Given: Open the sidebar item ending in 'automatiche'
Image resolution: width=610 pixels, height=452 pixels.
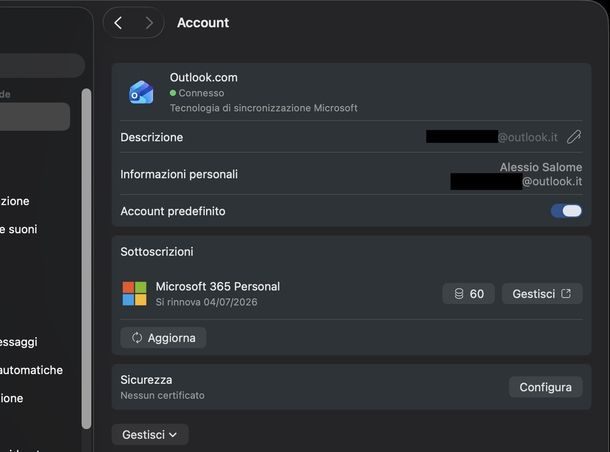Looking at the screenshot, I should [31, 370].
